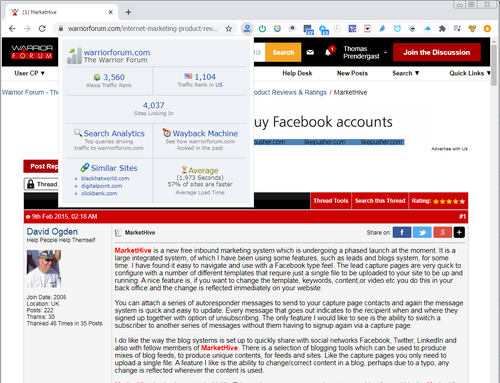Click the orange Search button
The width and height of the screenshot is (500, 383).
click(283, 52)
